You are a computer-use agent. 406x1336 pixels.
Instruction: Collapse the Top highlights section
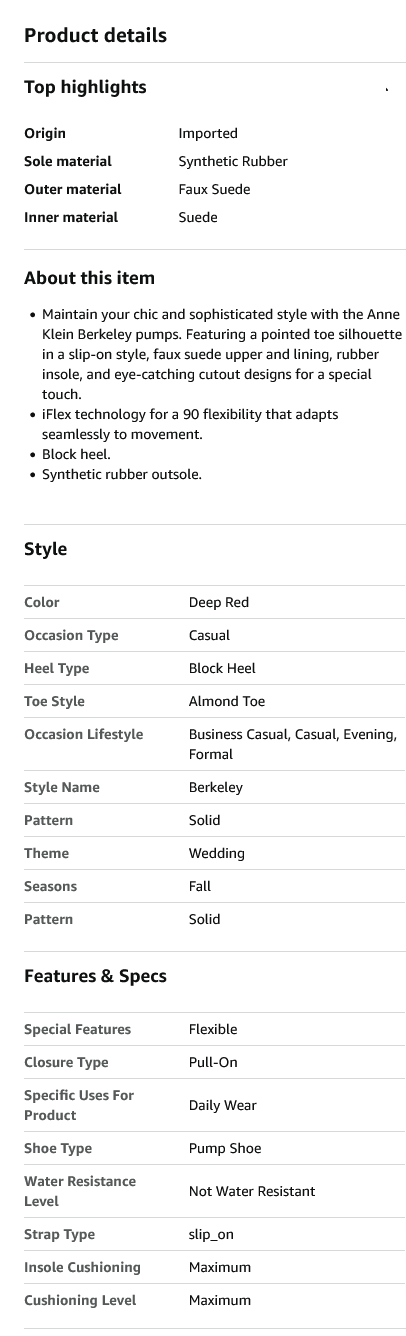pos(387,88)
